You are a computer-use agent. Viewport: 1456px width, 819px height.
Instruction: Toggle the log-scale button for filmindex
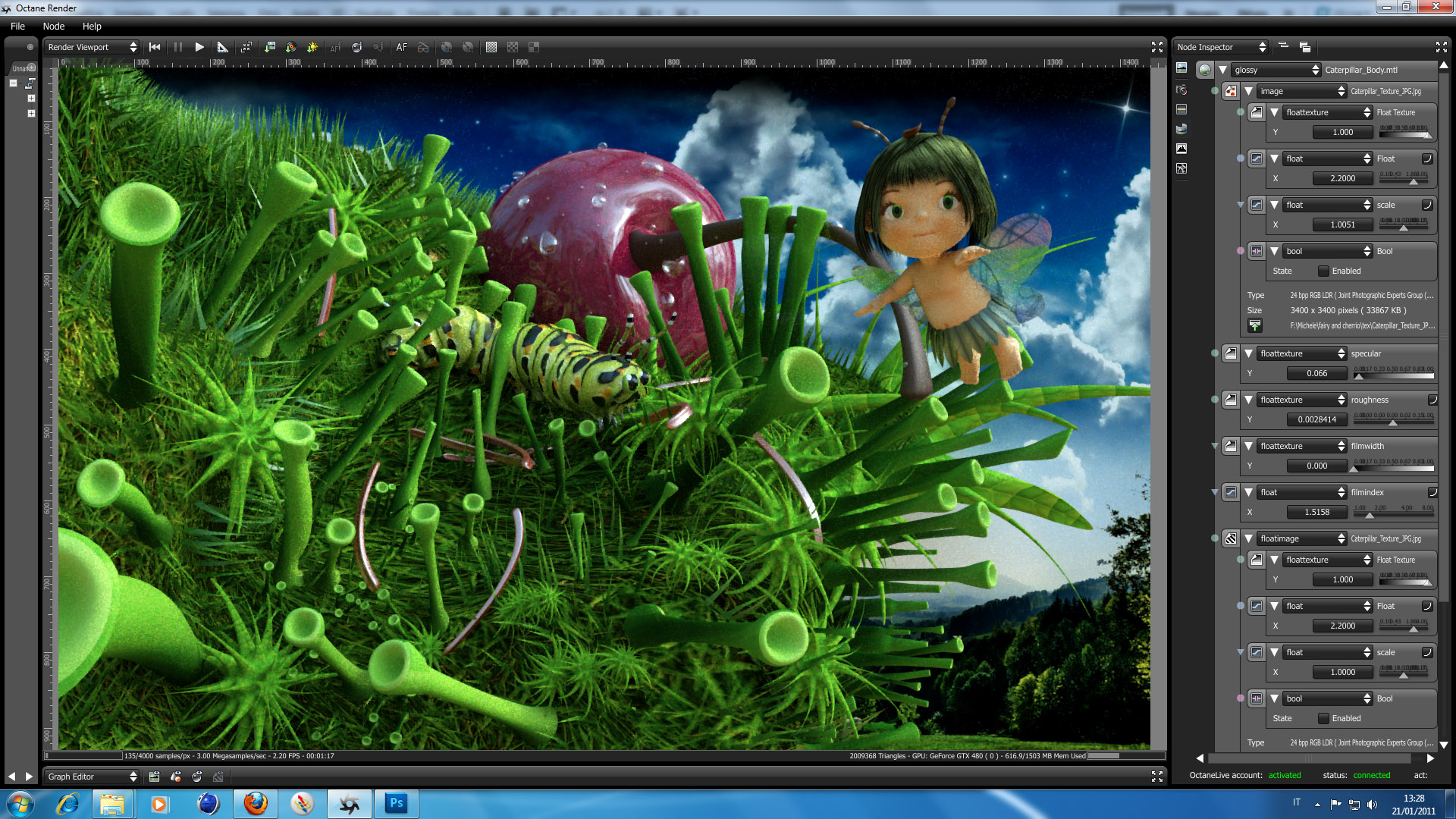1432,492
